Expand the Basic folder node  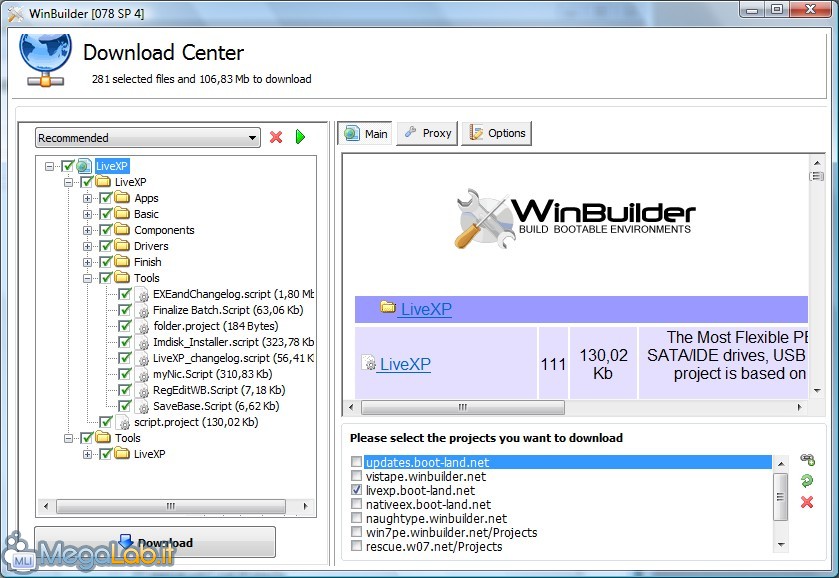87,214
